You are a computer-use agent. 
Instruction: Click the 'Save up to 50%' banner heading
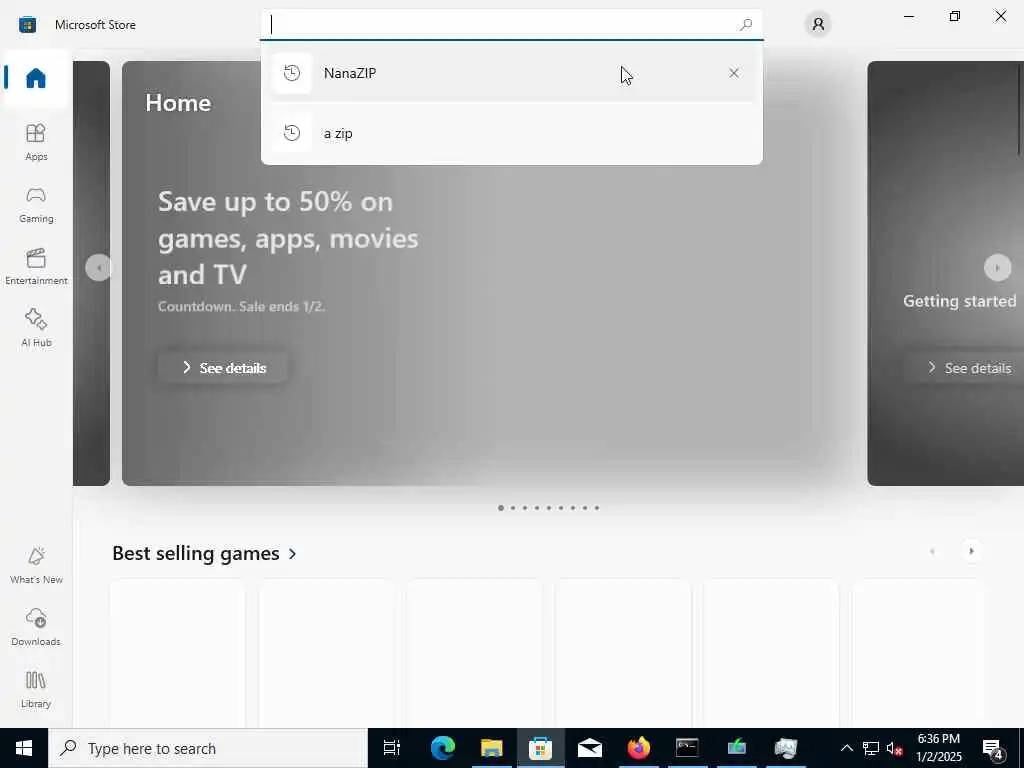point(288,238)
